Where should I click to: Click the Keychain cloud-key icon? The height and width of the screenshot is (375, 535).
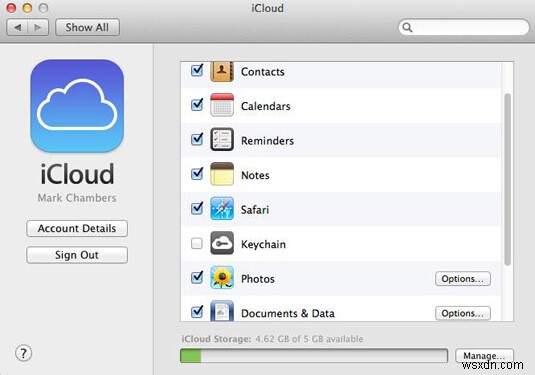222,243
